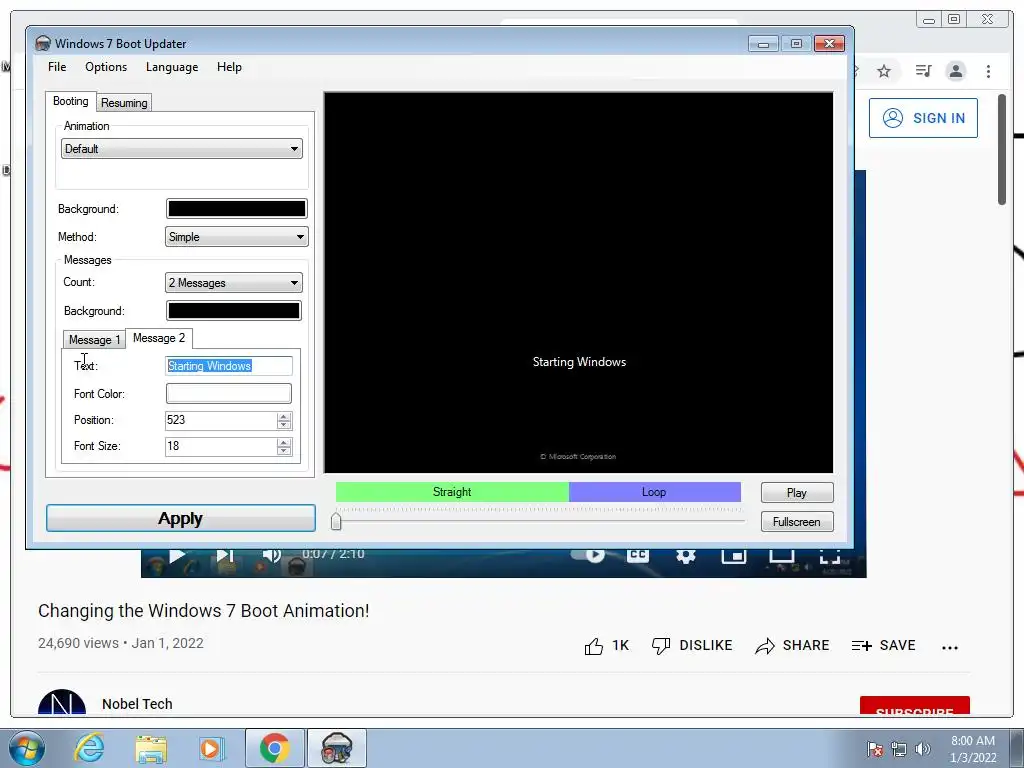Bookmark page with Chrome star icon
1024x768 pixels.
(884, 71)
